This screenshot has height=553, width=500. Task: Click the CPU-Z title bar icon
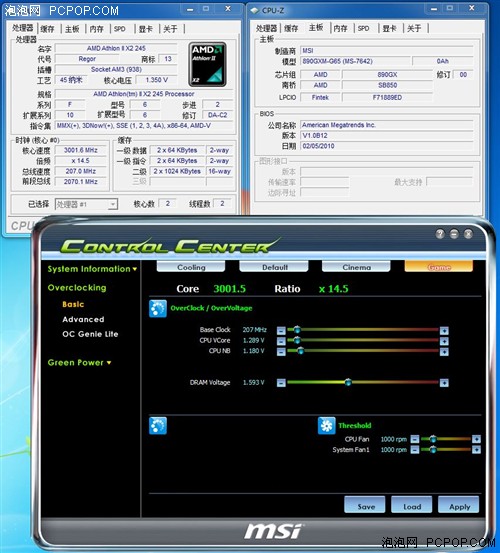coord(255,10)
